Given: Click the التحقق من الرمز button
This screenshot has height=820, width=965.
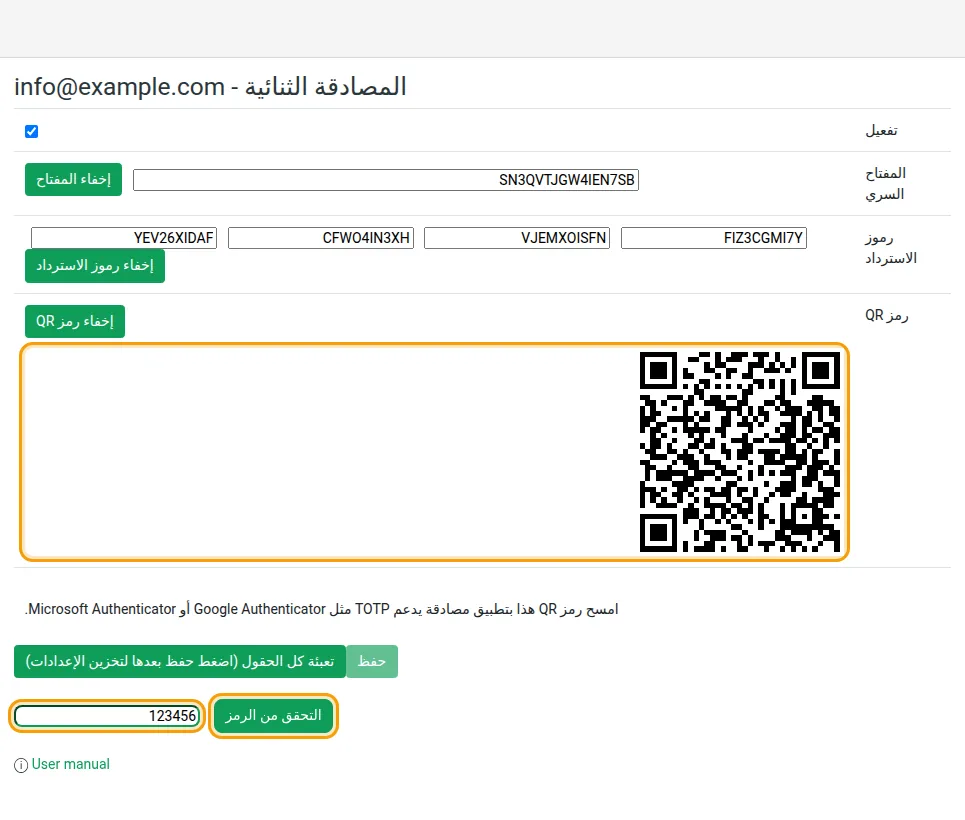Looking at the screenshot, I should 273,715.
